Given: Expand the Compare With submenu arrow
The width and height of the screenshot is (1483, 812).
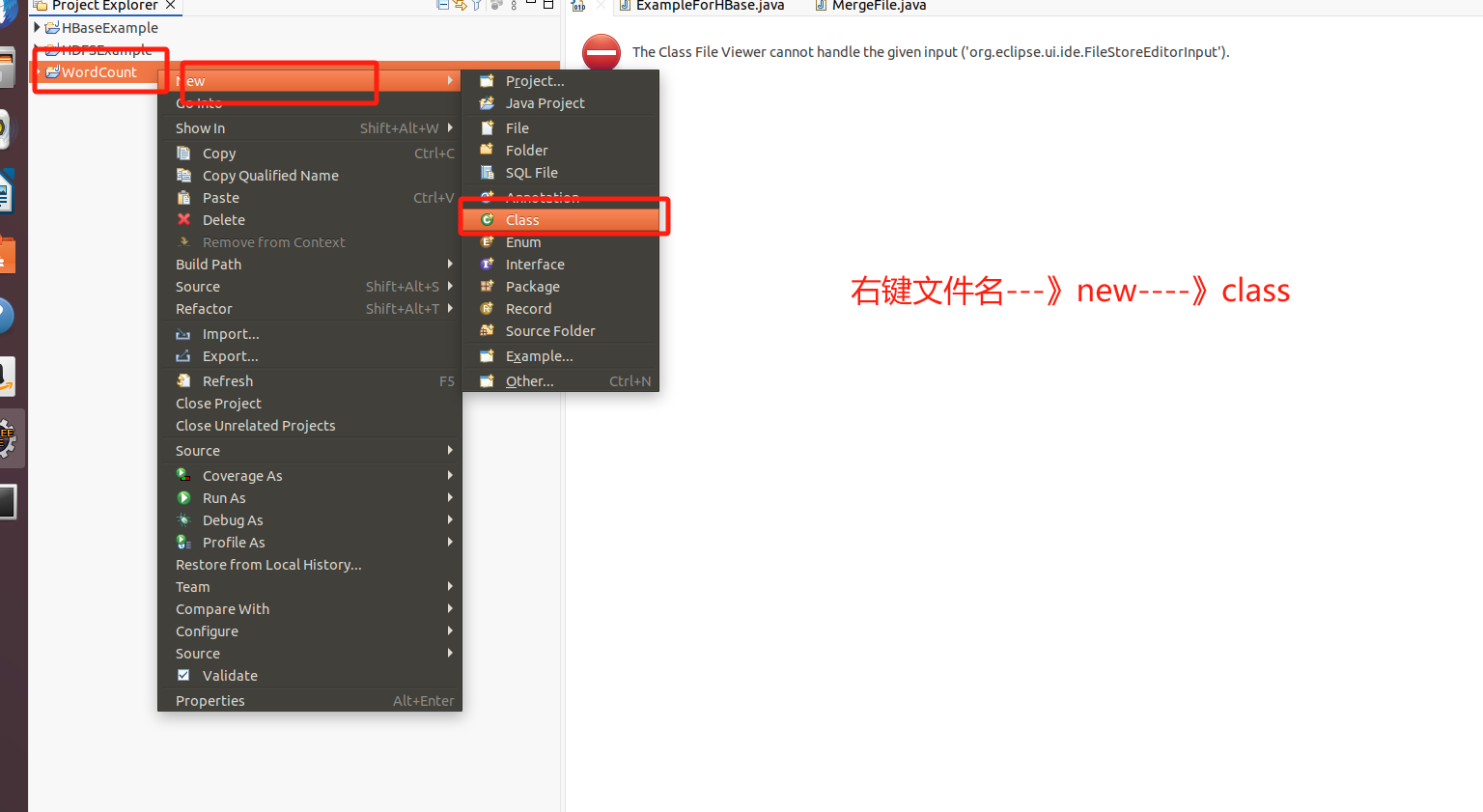Looking at the screenshot, I should tap(450, 608).
